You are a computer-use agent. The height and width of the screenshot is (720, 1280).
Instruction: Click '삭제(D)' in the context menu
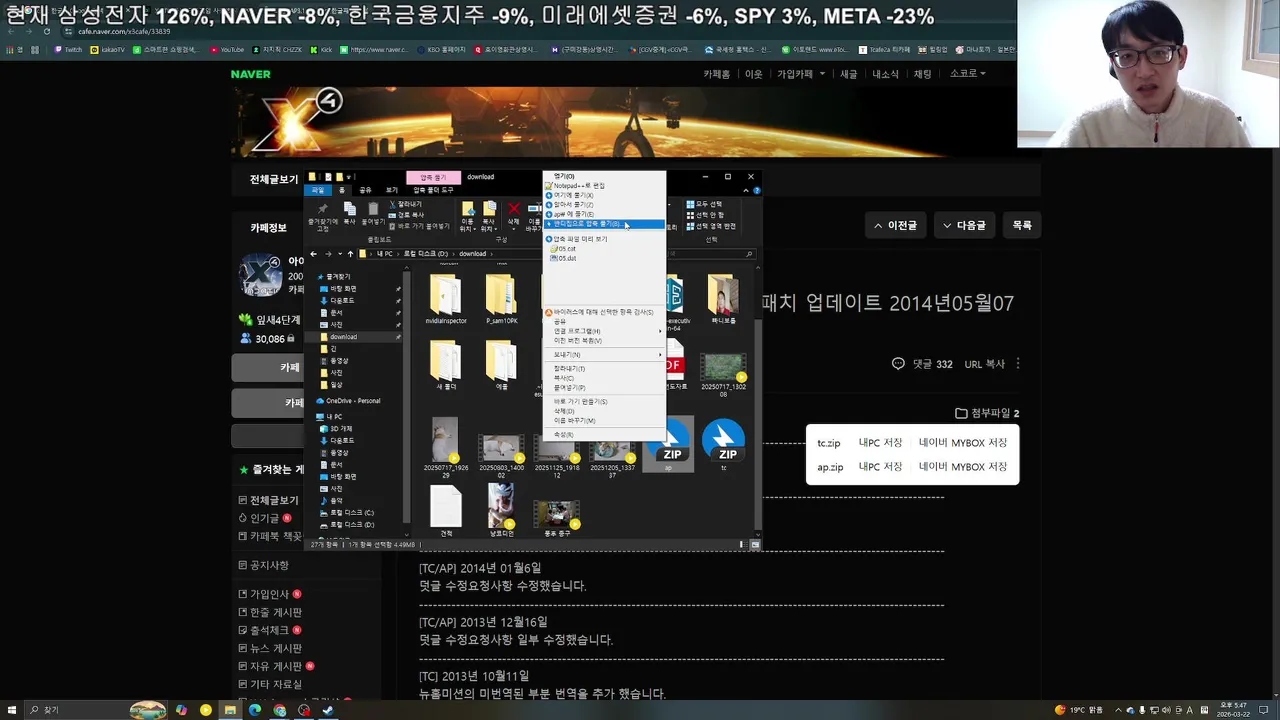pos(604,411)
